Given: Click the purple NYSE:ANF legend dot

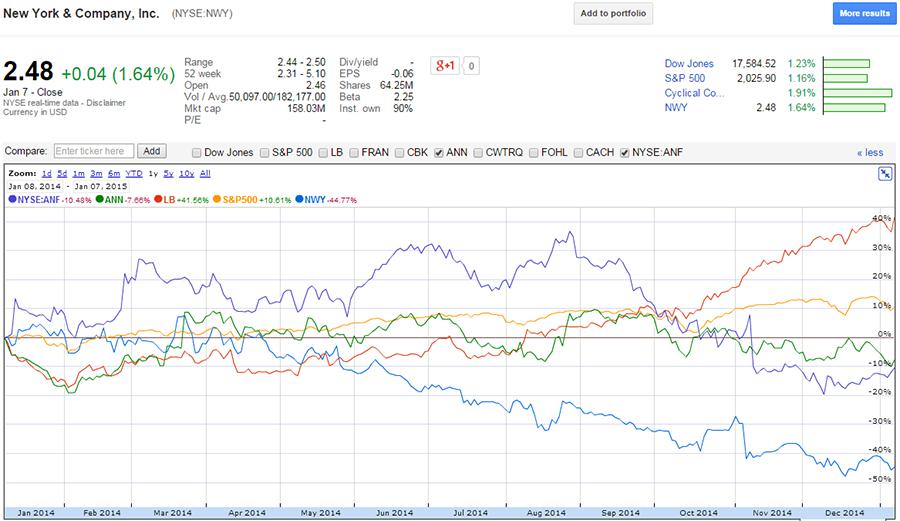Looking at the screenshot, I should [x=13, y=199].
